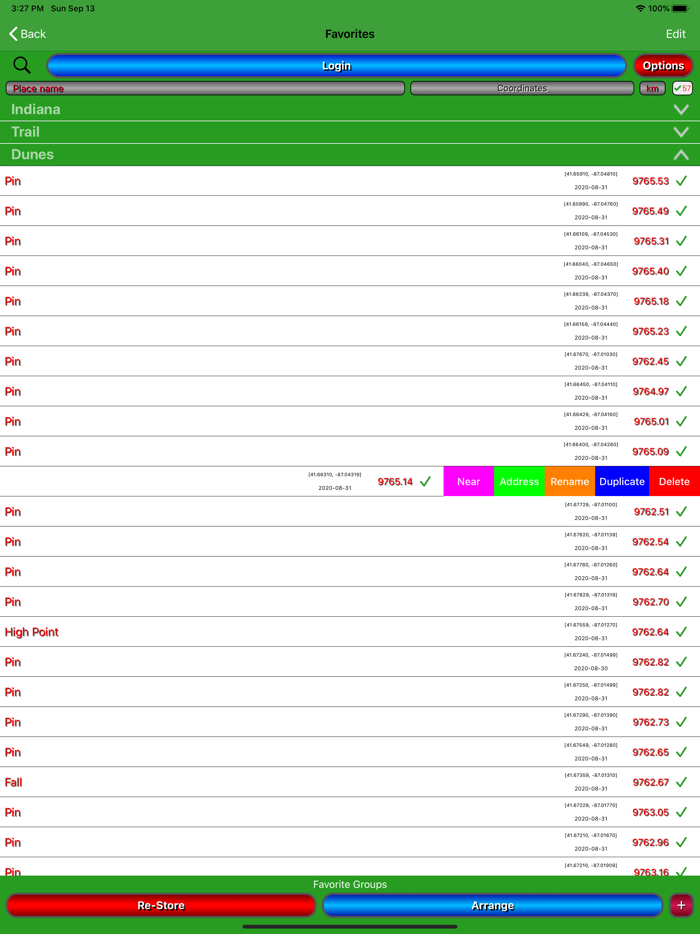Toggle the select-all 57 checkbox
700x934 pixels.
click(682, 88)
